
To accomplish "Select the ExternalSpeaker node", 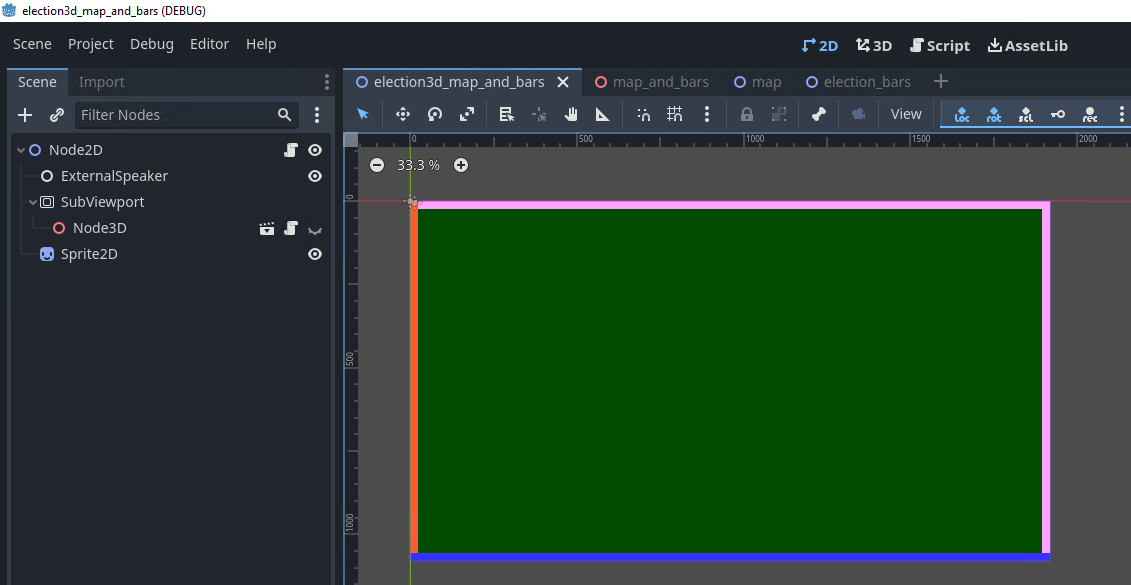I will (115, 176).
